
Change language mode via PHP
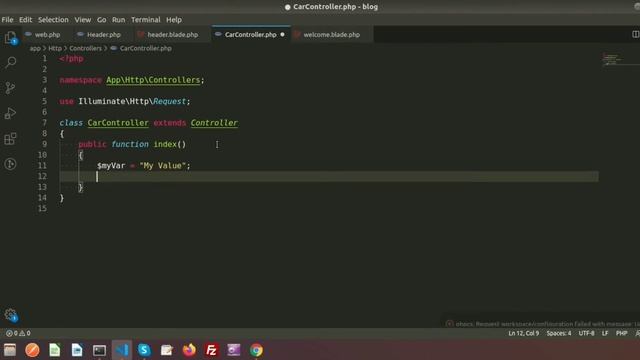coord(622,333)
